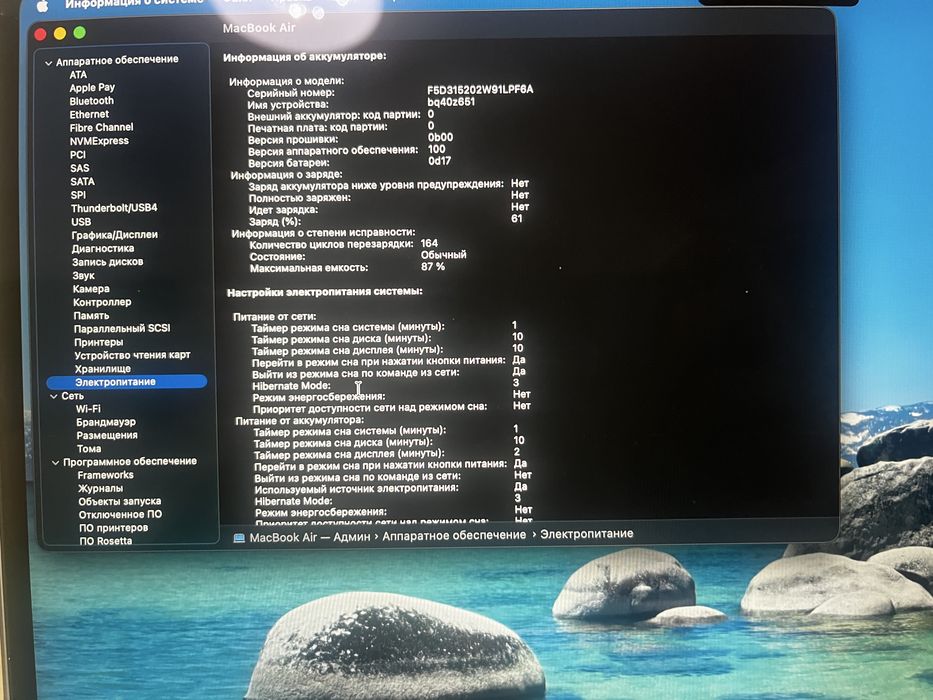Click battery version value 0d17
The width and height of the screenshot is (933, 700).
440,161
